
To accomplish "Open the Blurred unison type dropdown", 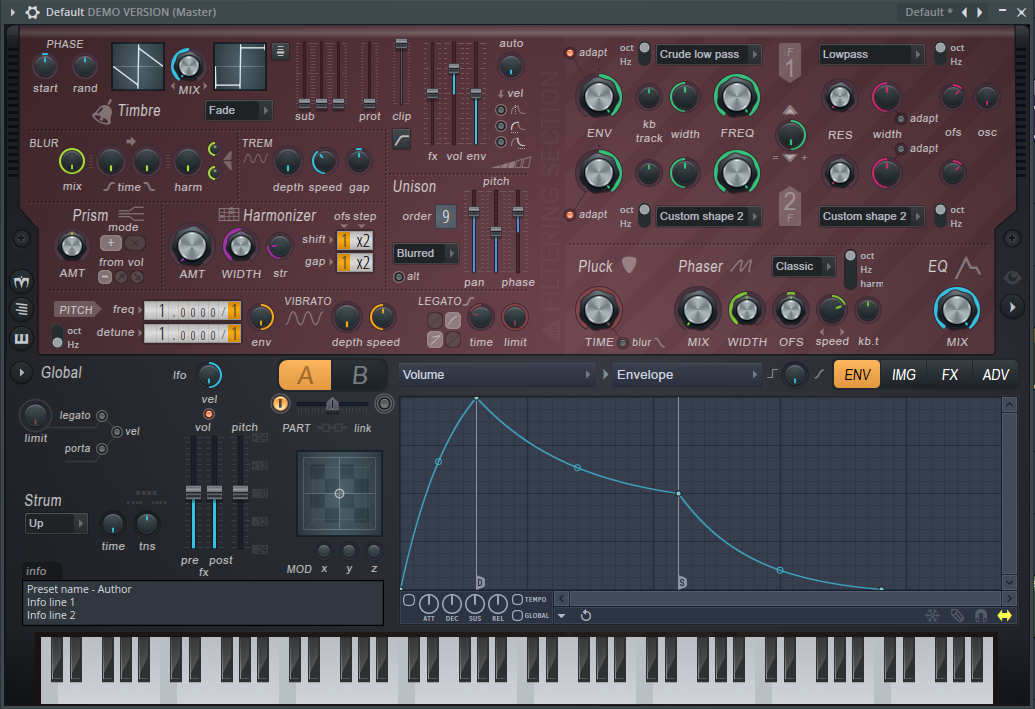I will (x=426, y=254).
